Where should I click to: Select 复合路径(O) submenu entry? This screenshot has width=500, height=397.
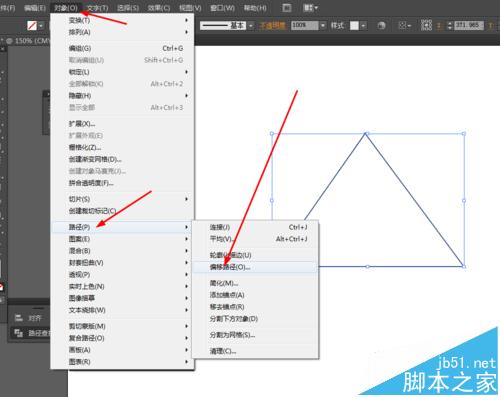(122, 338)
